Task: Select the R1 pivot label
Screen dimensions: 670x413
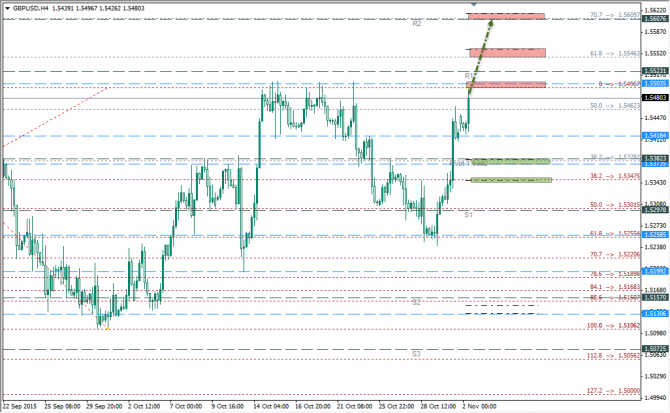Action: click(x=469, y=76)
